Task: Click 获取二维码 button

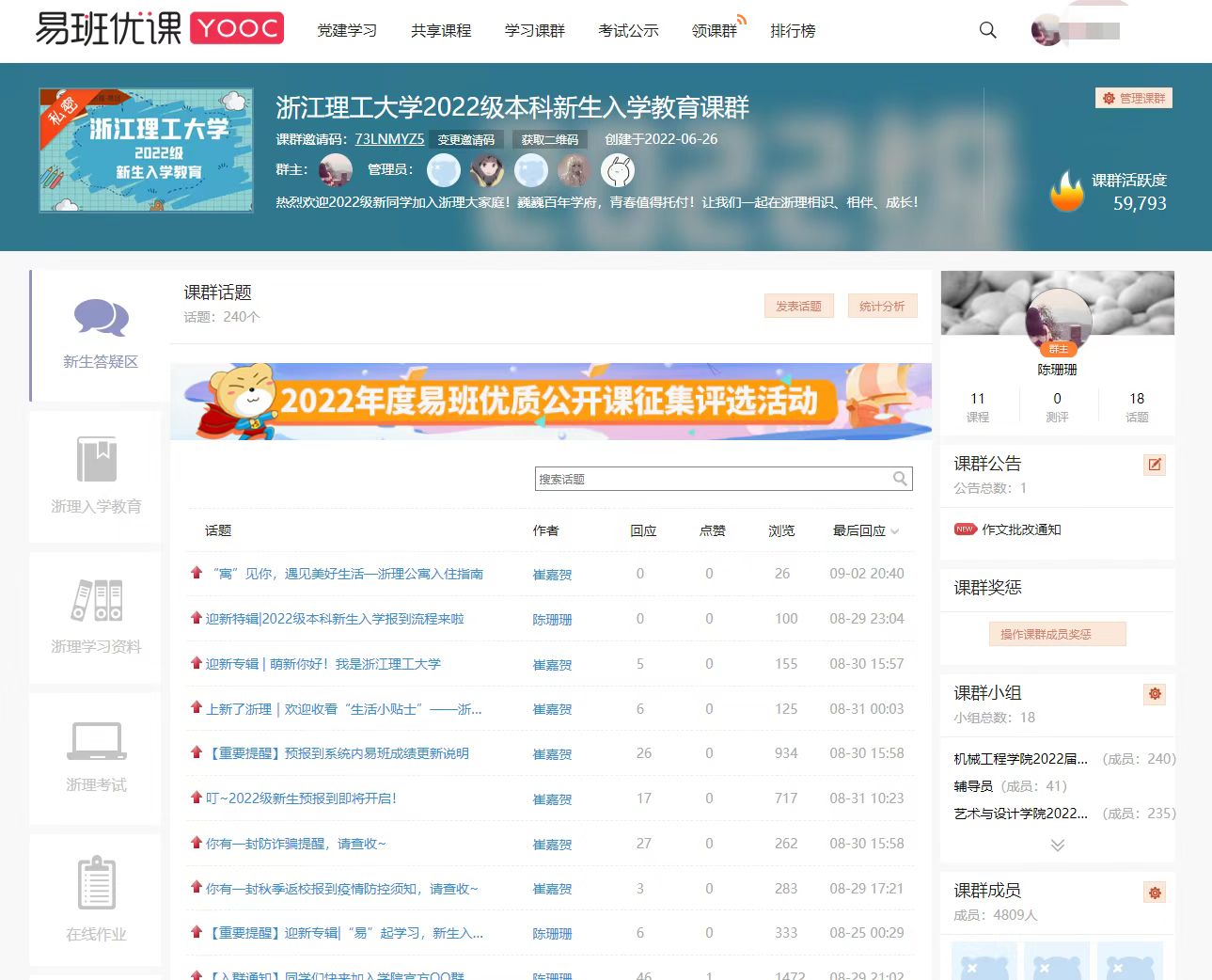Action: [x=550, y=139]
